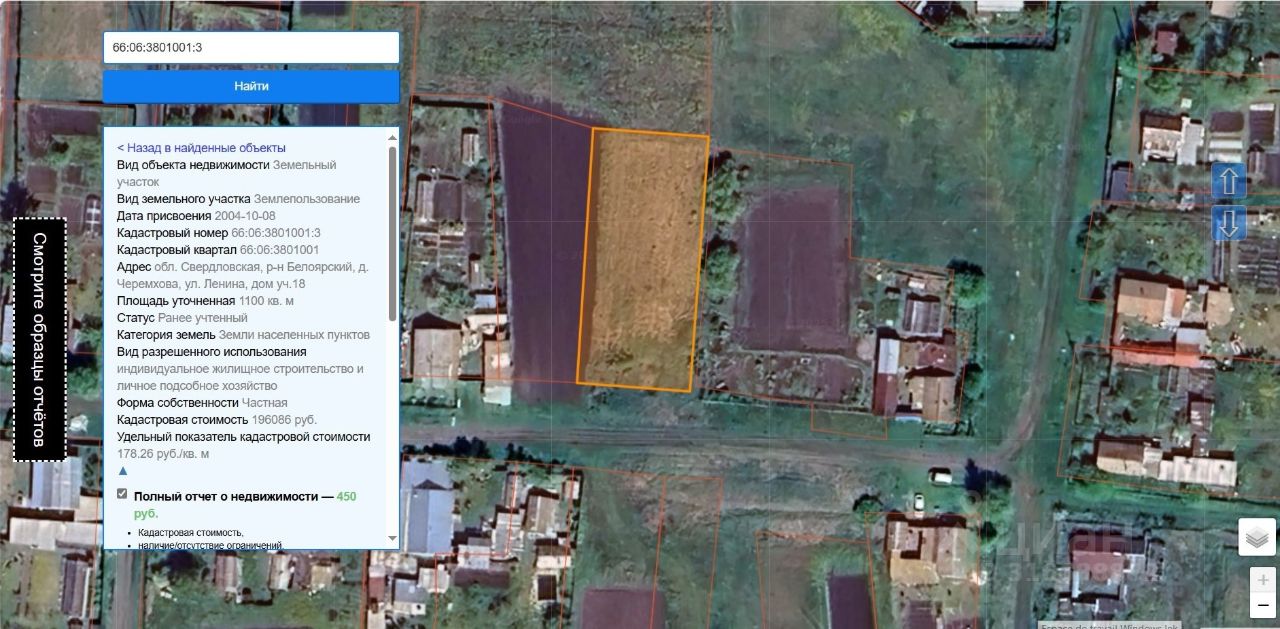Click the panel scrollbar down arrow
The height and width of the screenshot is (629, 1280).
392,539
